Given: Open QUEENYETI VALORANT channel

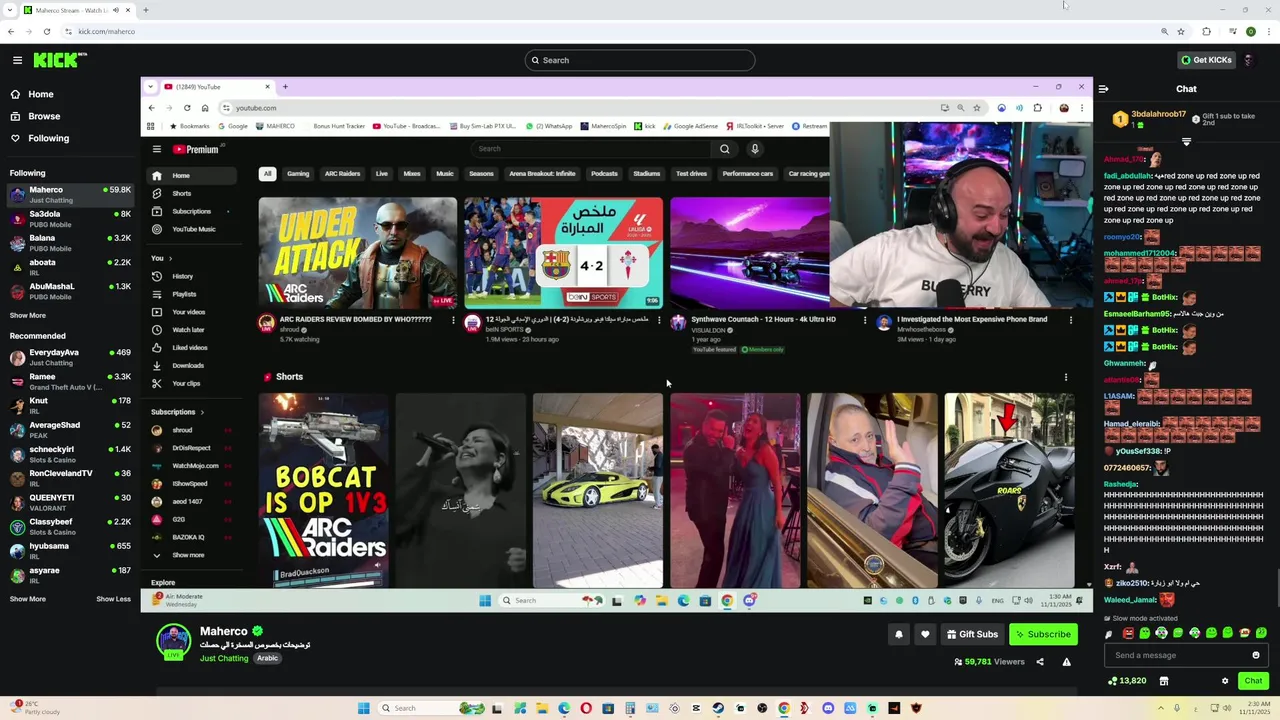Looking at the screenshot, I should coord(70,502).
